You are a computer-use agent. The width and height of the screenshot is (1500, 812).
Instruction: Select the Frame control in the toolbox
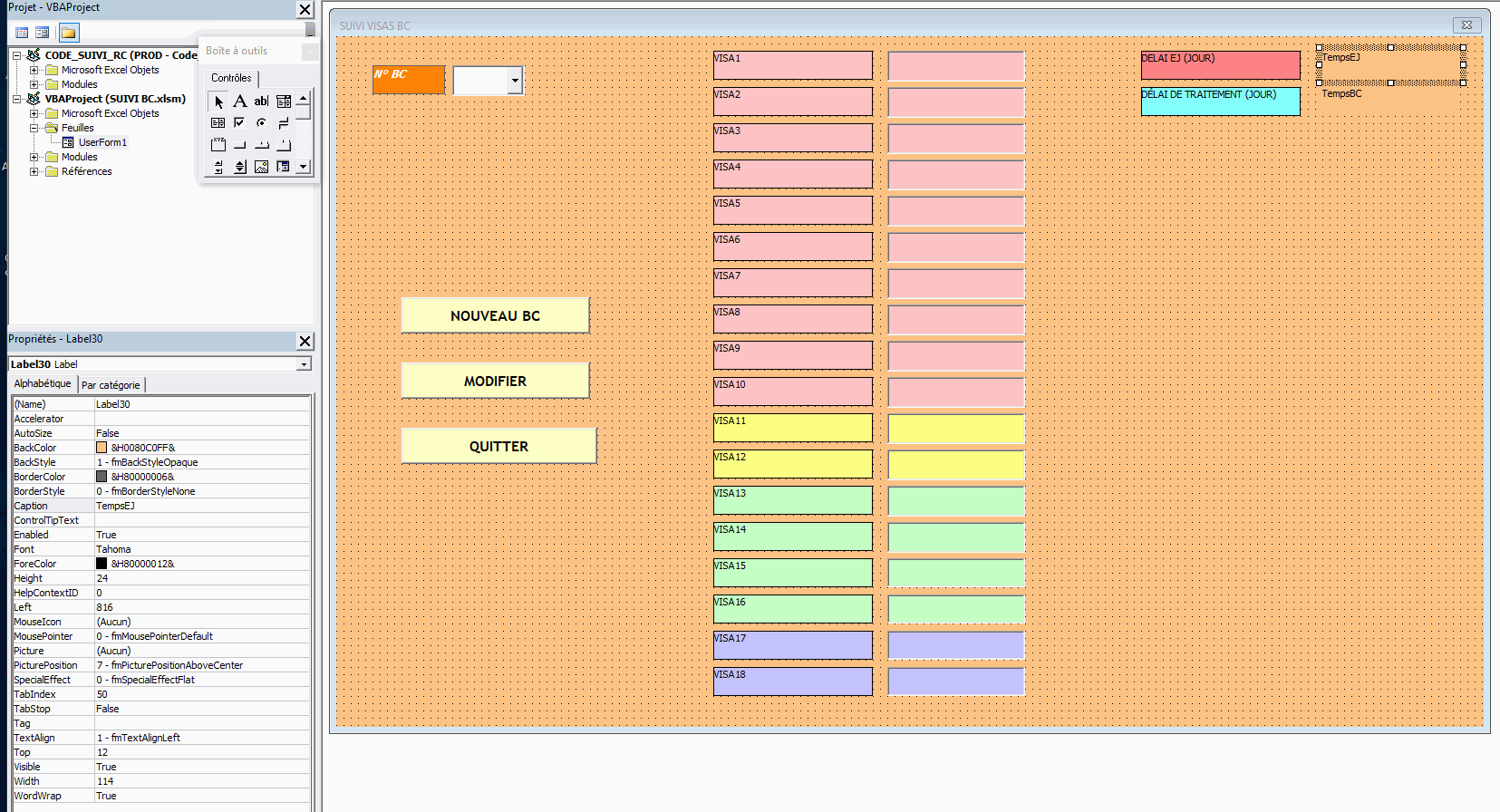218,144
